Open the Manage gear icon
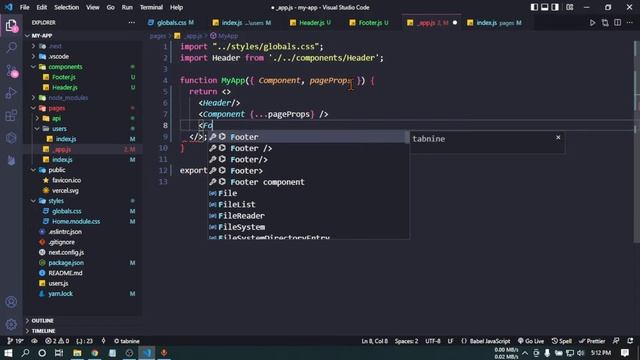 tap(11, 324)
